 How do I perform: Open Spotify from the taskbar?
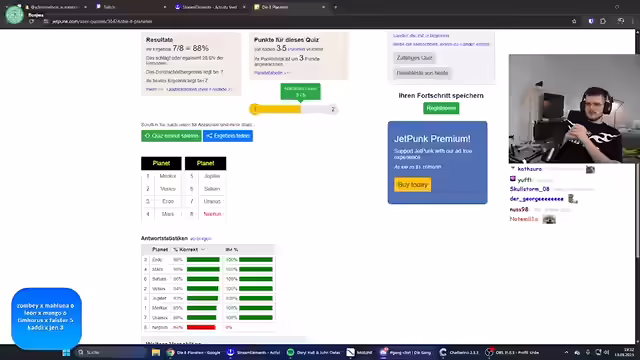(x=313, y=352)
